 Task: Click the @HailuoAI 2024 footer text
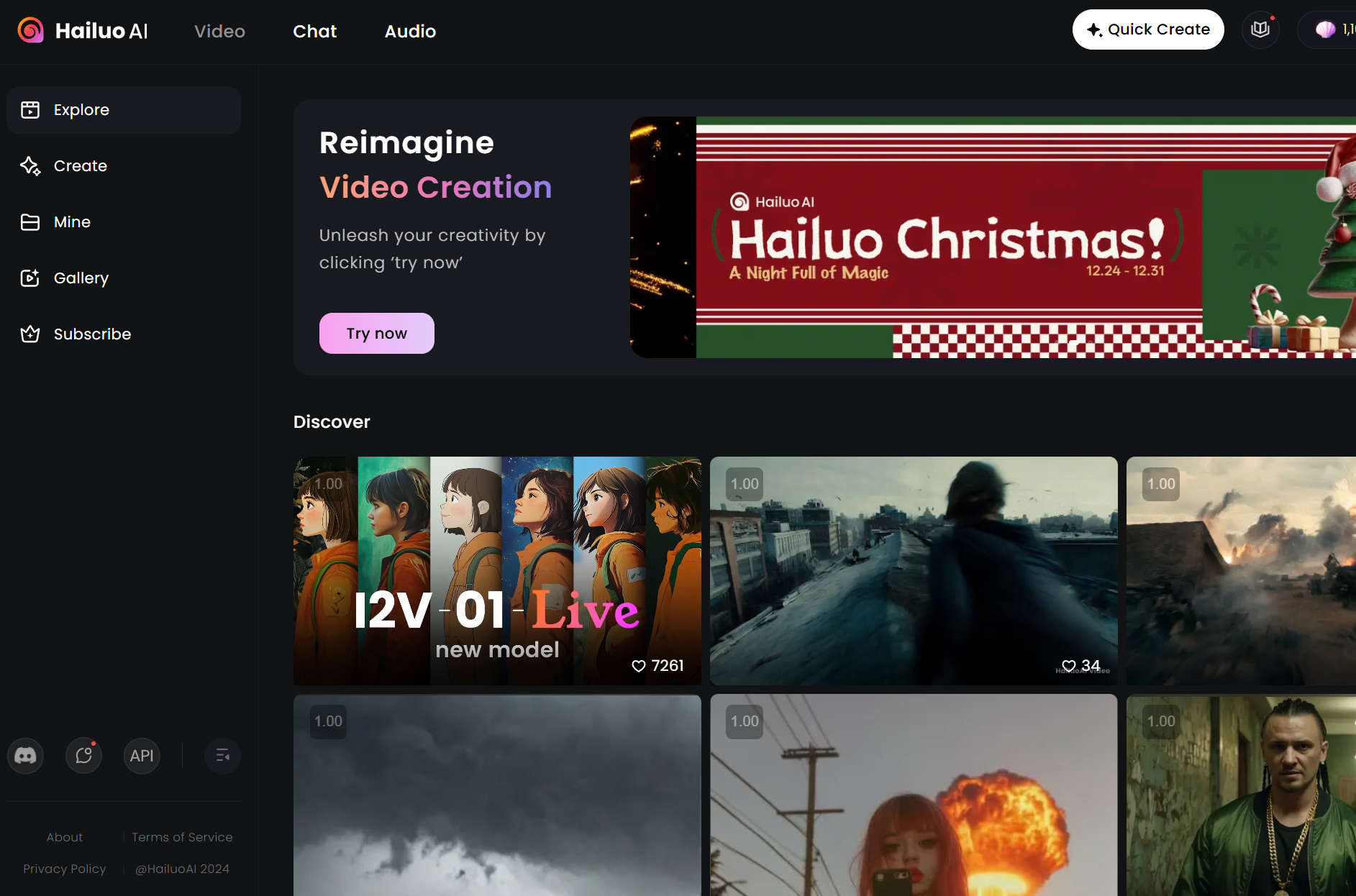point(182,869)
